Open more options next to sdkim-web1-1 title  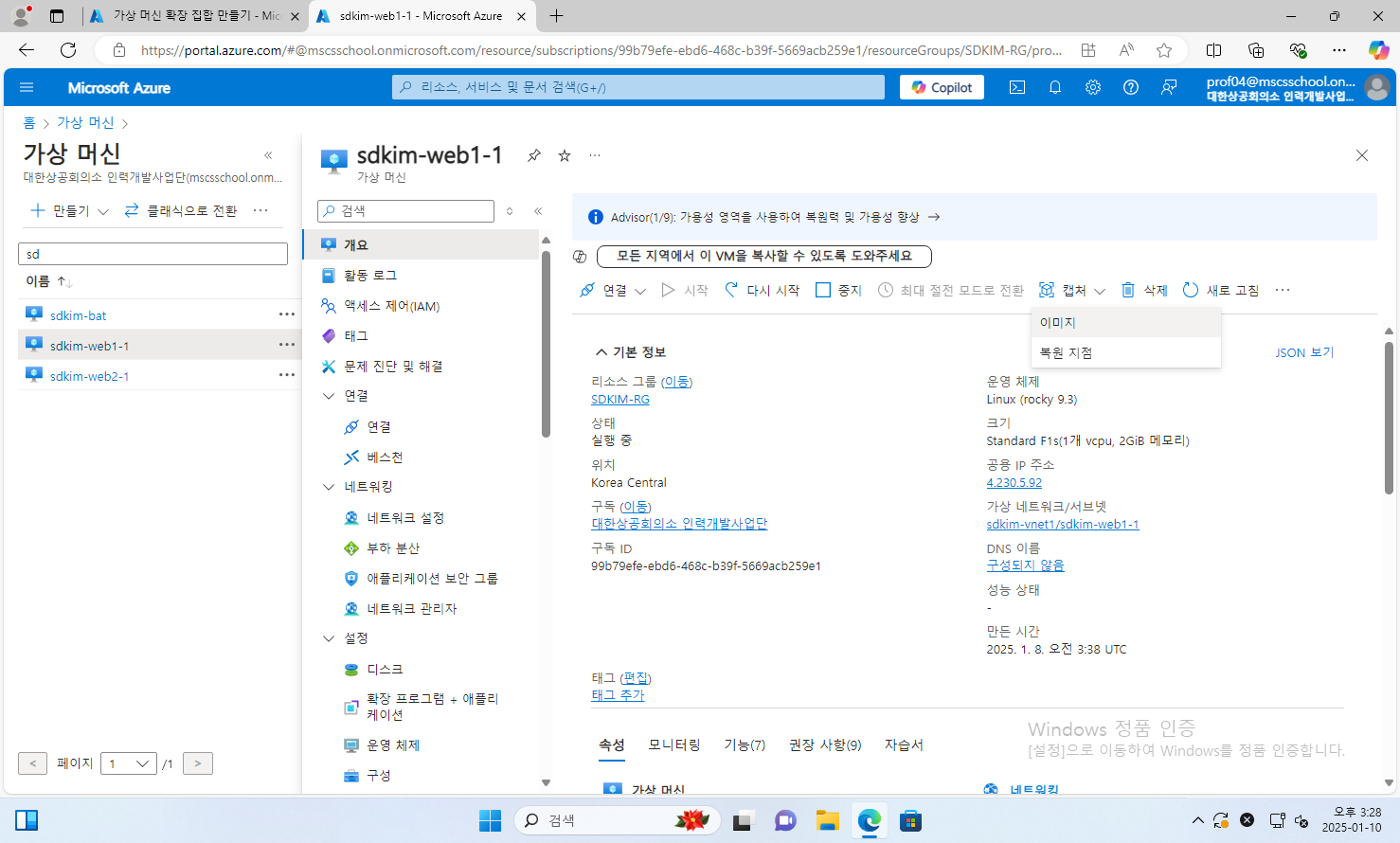(x=595, y=155)
